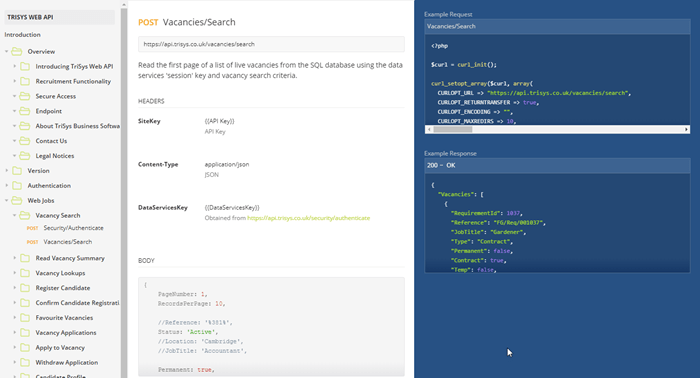The height and width of the screenshot is (378, 700).
Task: Expand the Authentication tree node arrow
Action: pos(6,186)
